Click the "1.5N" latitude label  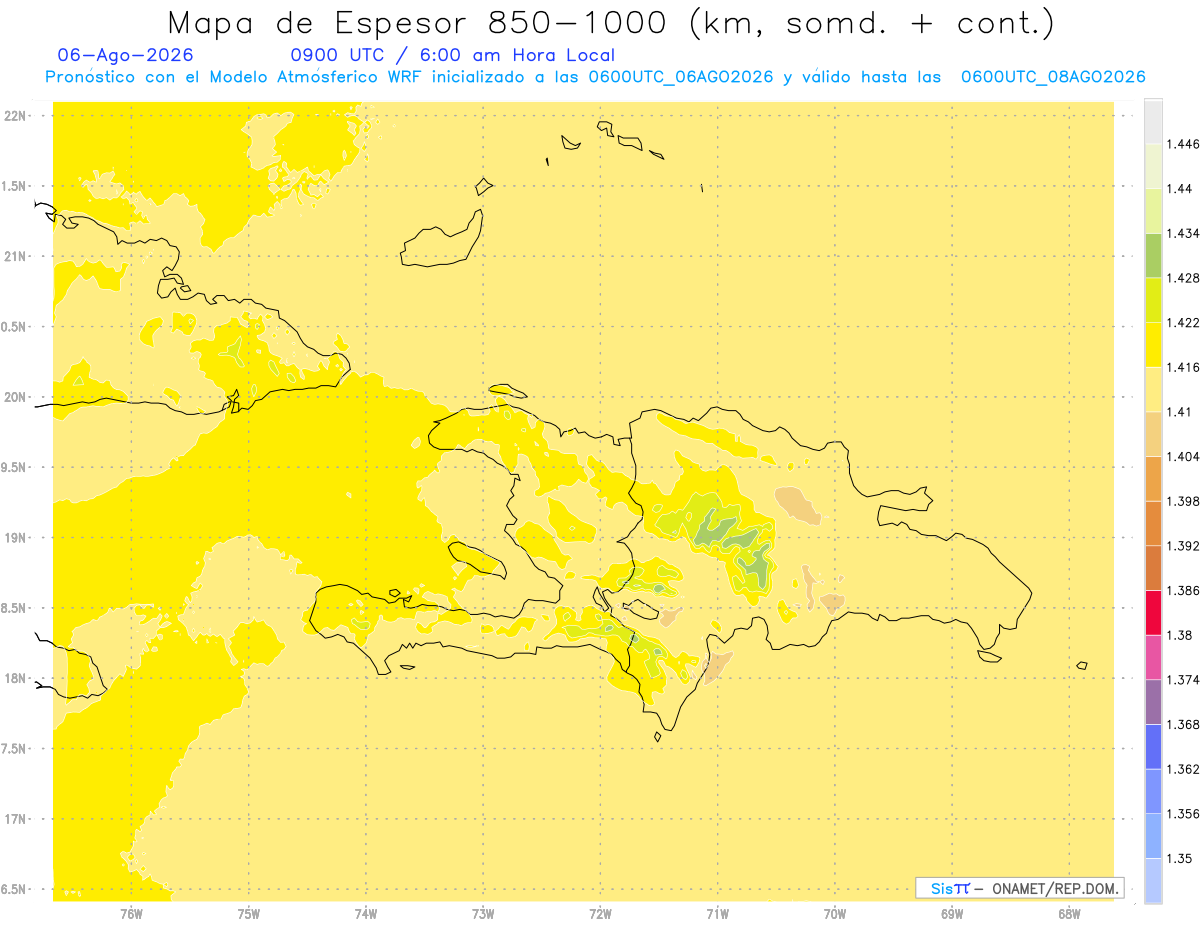point(15,186)
